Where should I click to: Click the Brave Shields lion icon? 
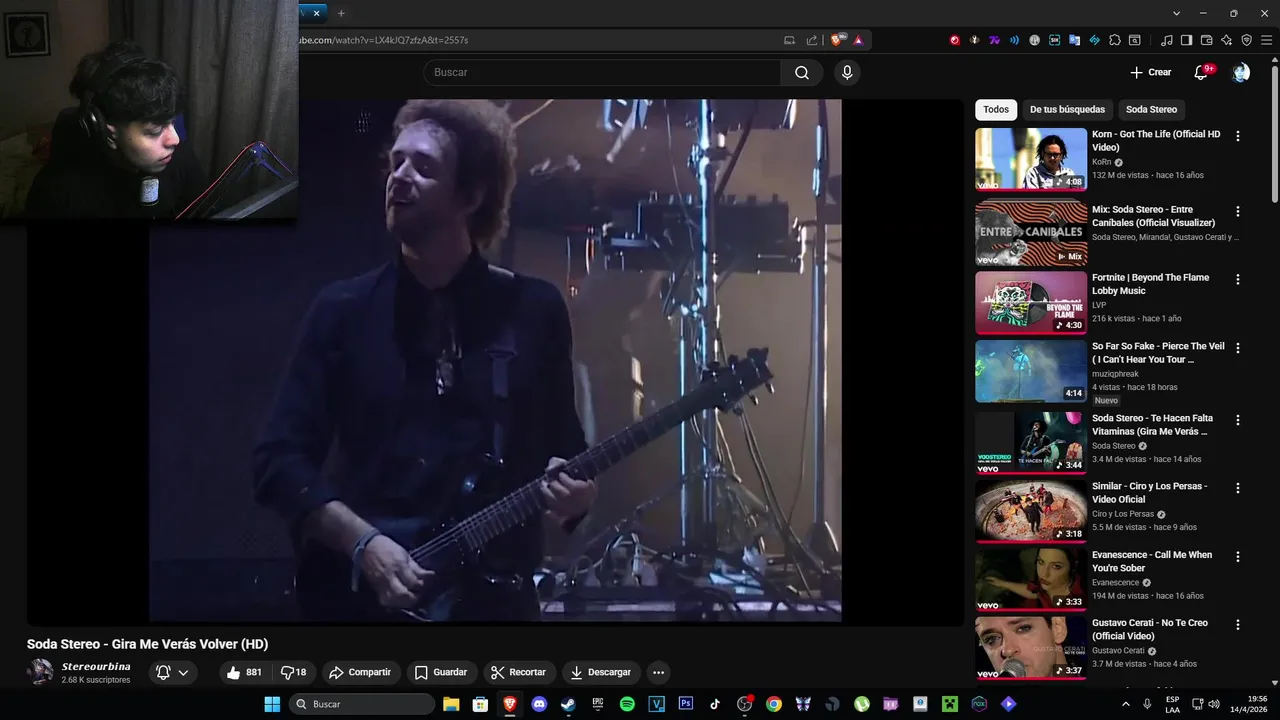(836, 40)
